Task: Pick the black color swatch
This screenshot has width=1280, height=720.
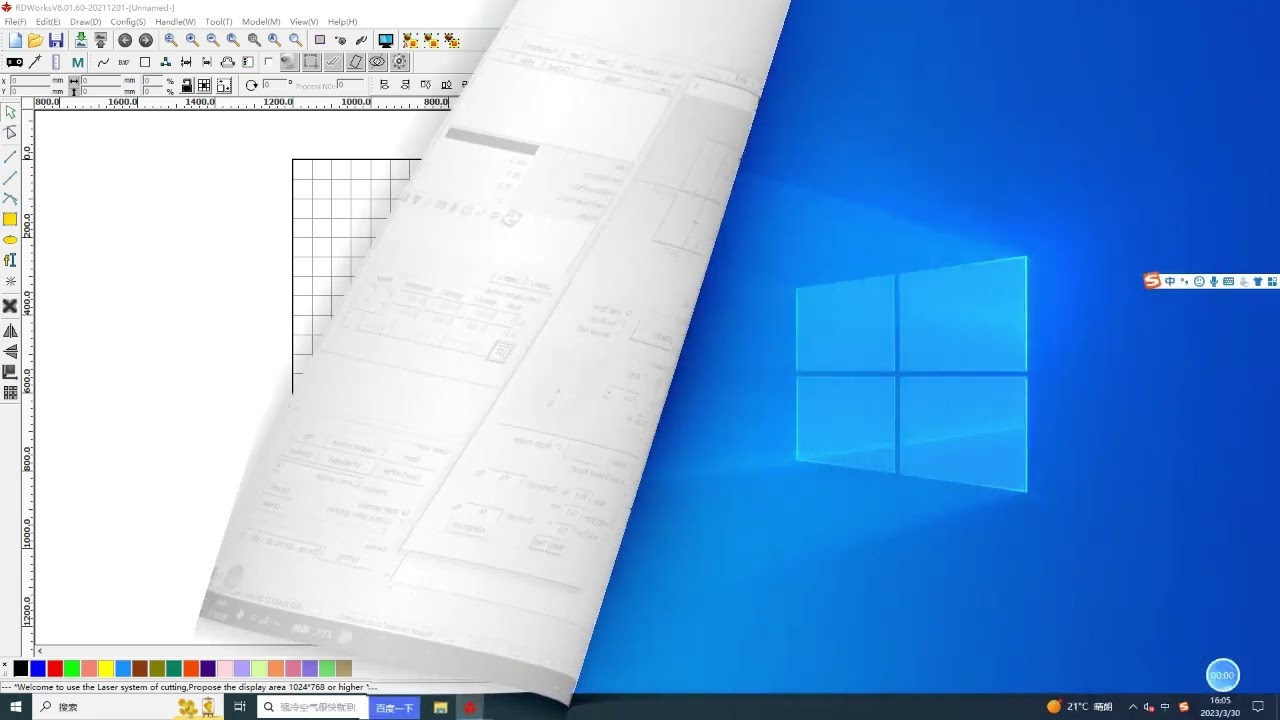Action: click(x=20, y=668)
